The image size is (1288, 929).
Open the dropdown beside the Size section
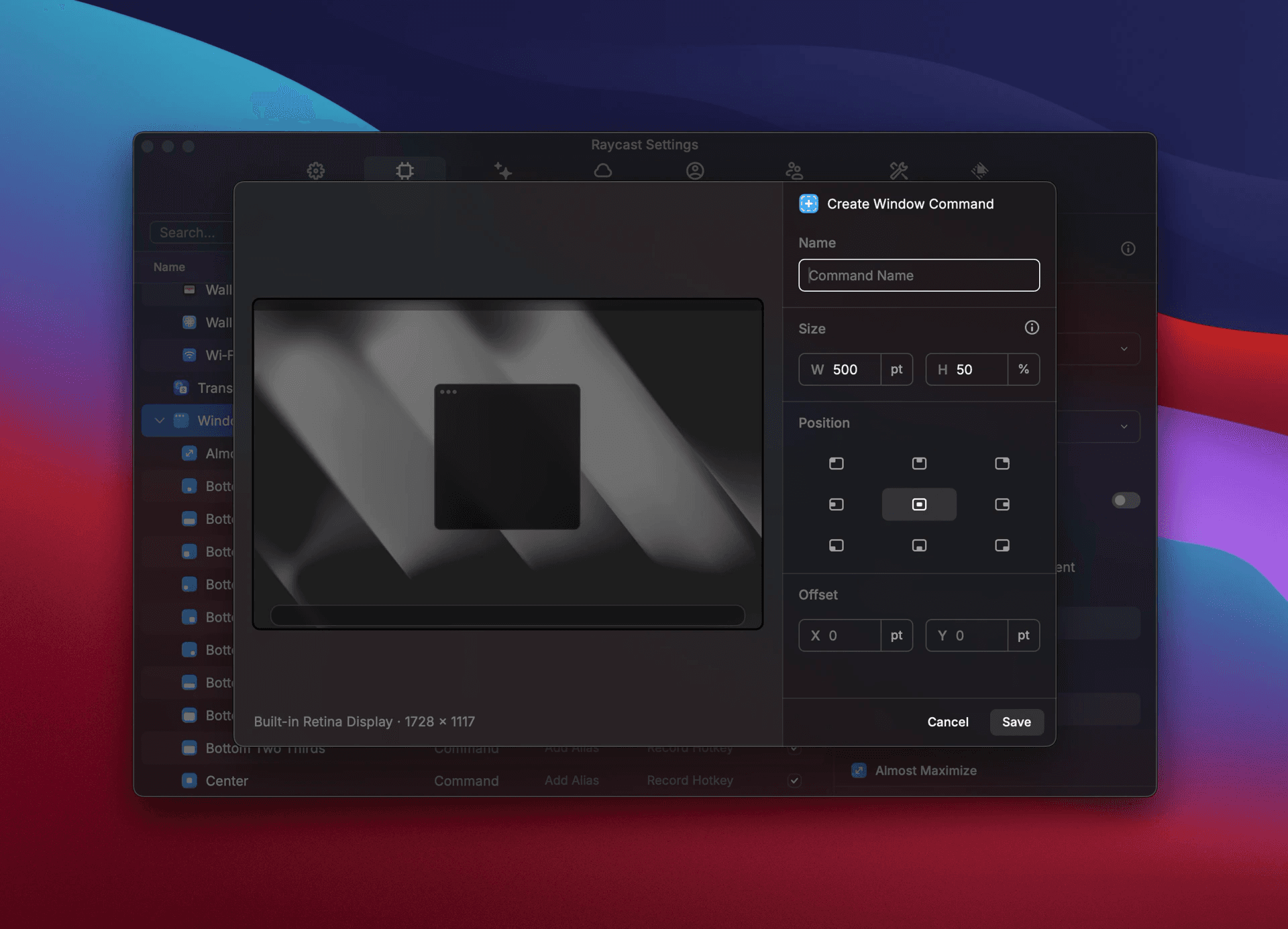(1124, 349)
